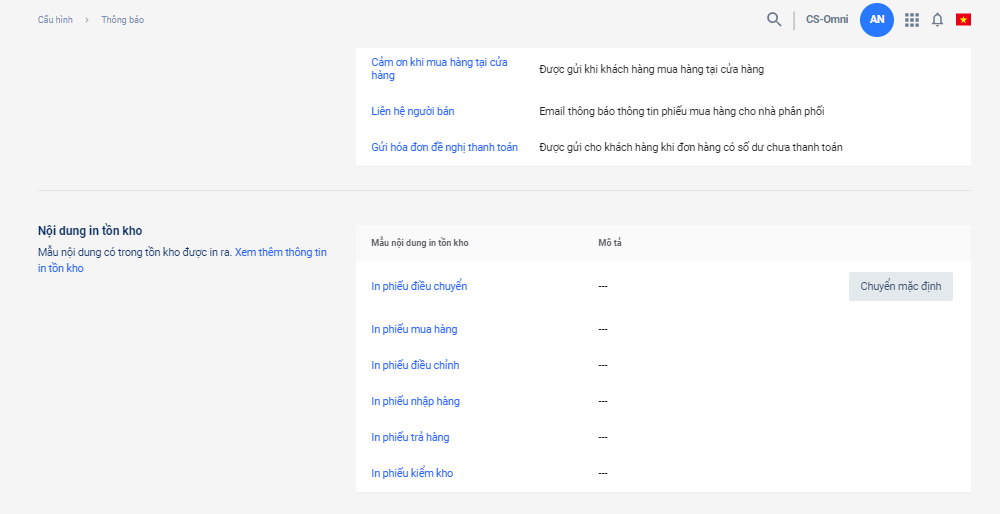Viewport: 1000px width, 514px height.
Task: Open In phiếu điều chỉnh template
Action: click(415, 365)
